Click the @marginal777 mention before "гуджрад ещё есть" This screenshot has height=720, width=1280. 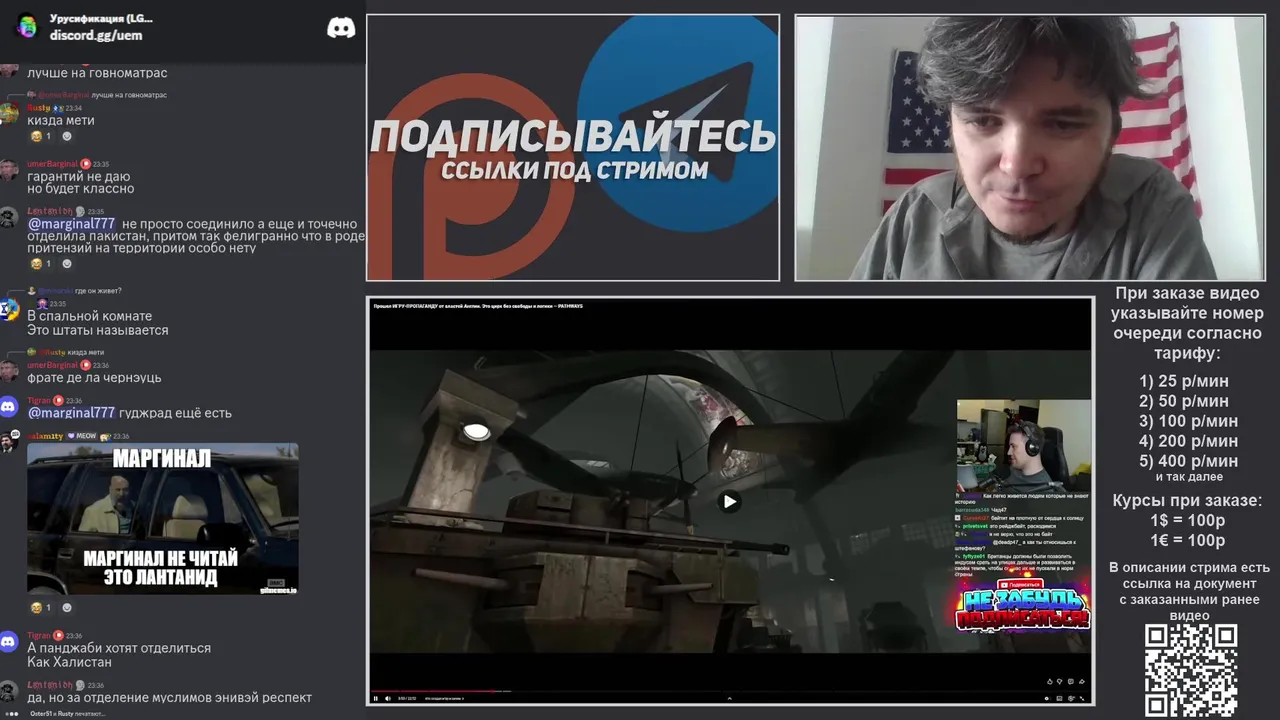click(71, 412)
